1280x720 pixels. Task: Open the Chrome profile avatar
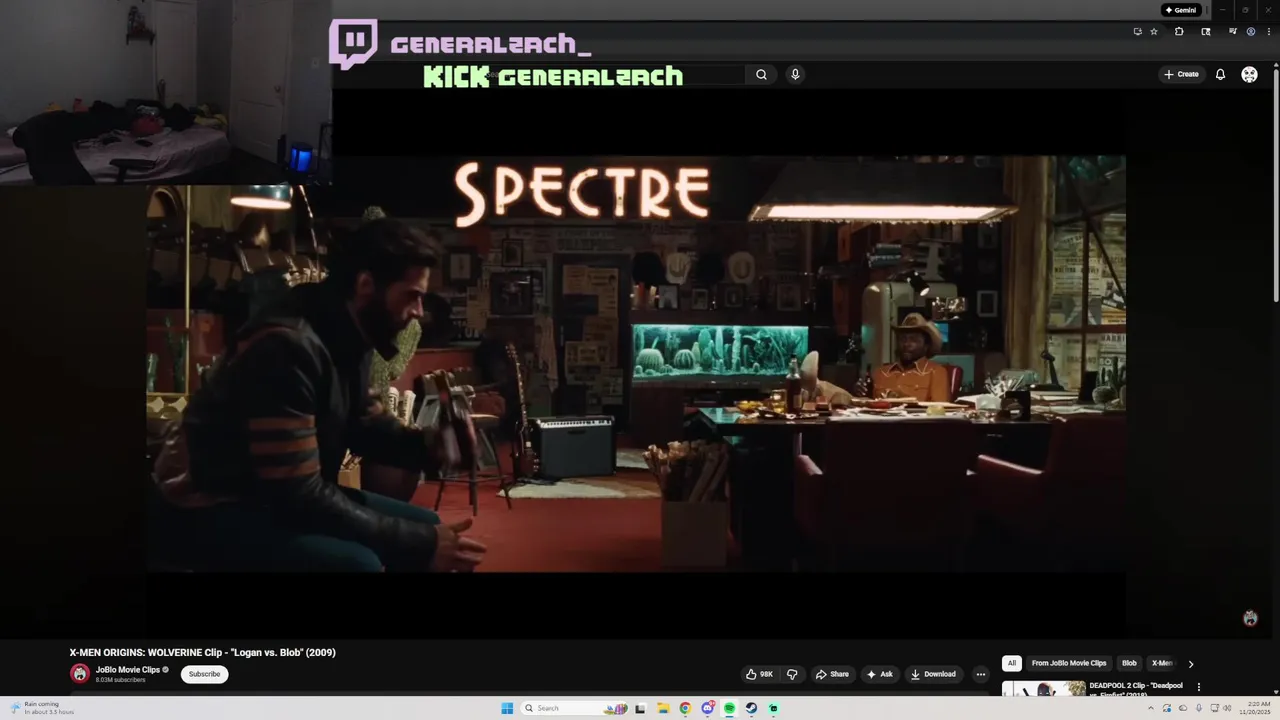(x=1251, y=32)
